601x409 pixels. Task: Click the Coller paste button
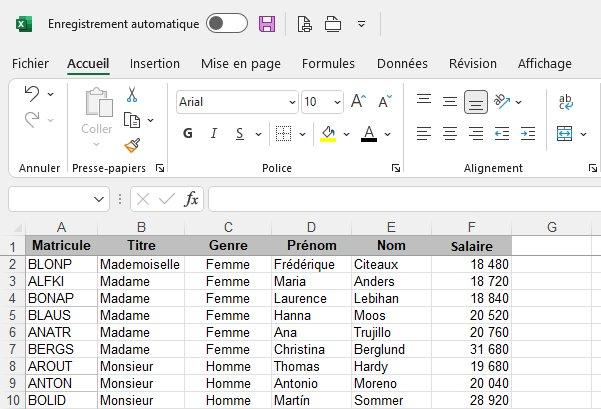[97, 116]
